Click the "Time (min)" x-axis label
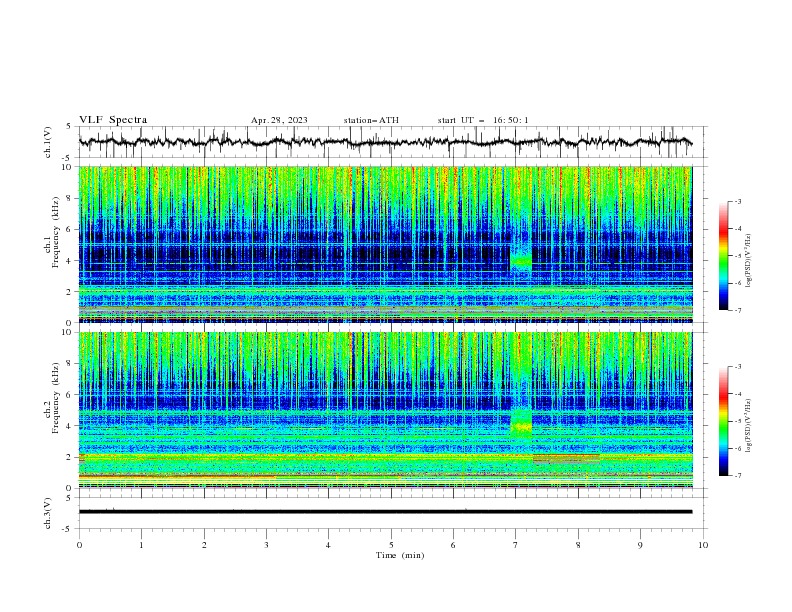The width and height of the screenshot is (792, 612). tap(400, 555)
